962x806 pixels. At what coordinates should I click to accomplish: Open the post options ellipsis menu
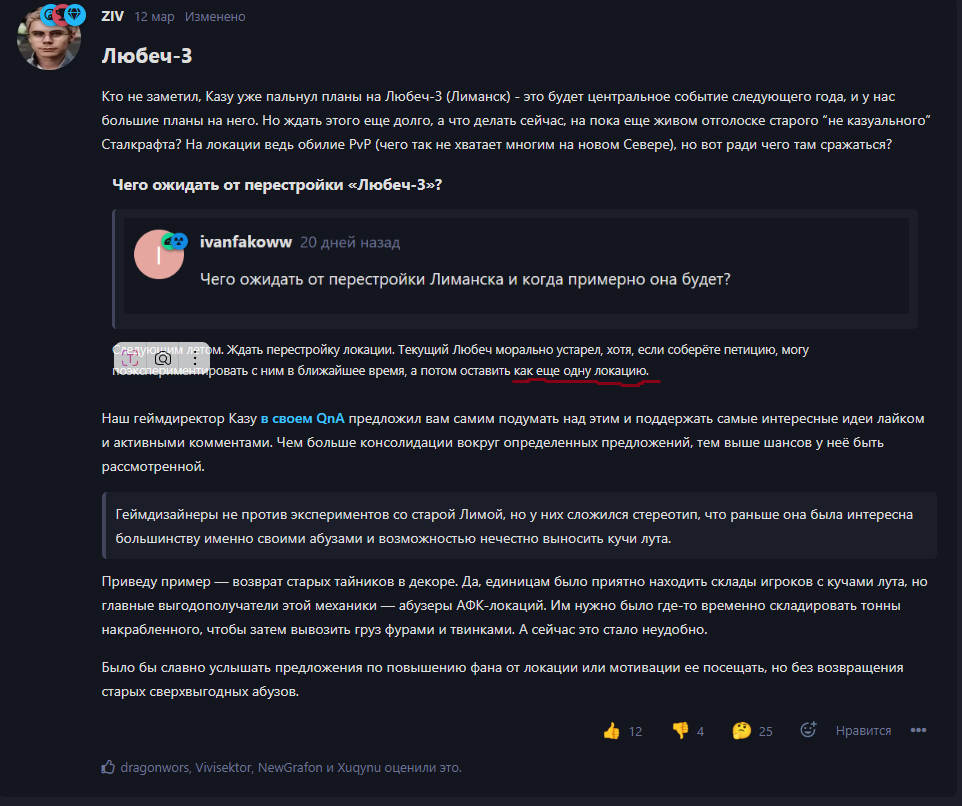click(918, 730)
